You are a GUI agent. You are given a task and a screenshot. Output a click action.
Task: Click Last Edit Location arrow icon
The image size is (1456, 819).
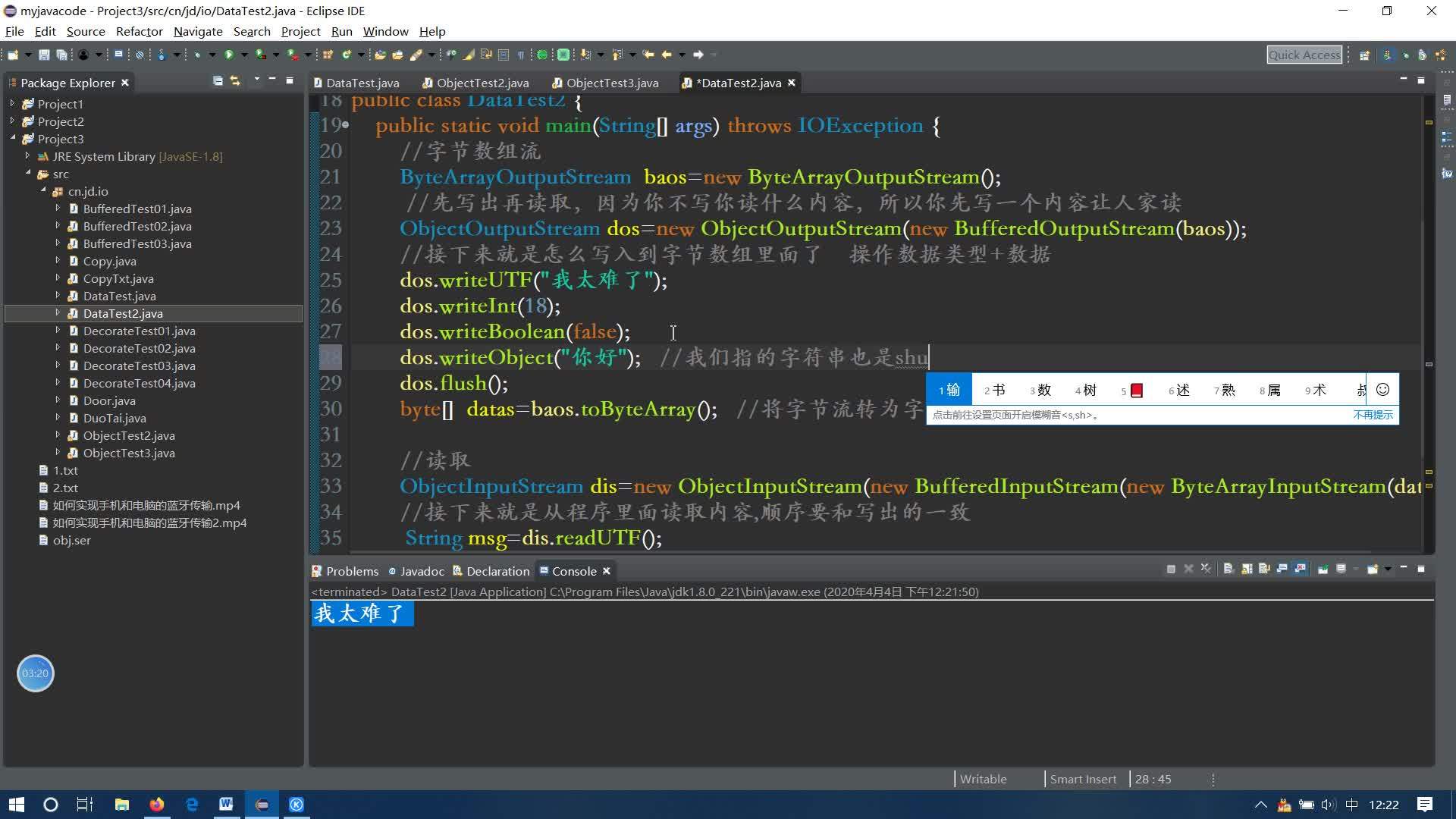[648, 55]
